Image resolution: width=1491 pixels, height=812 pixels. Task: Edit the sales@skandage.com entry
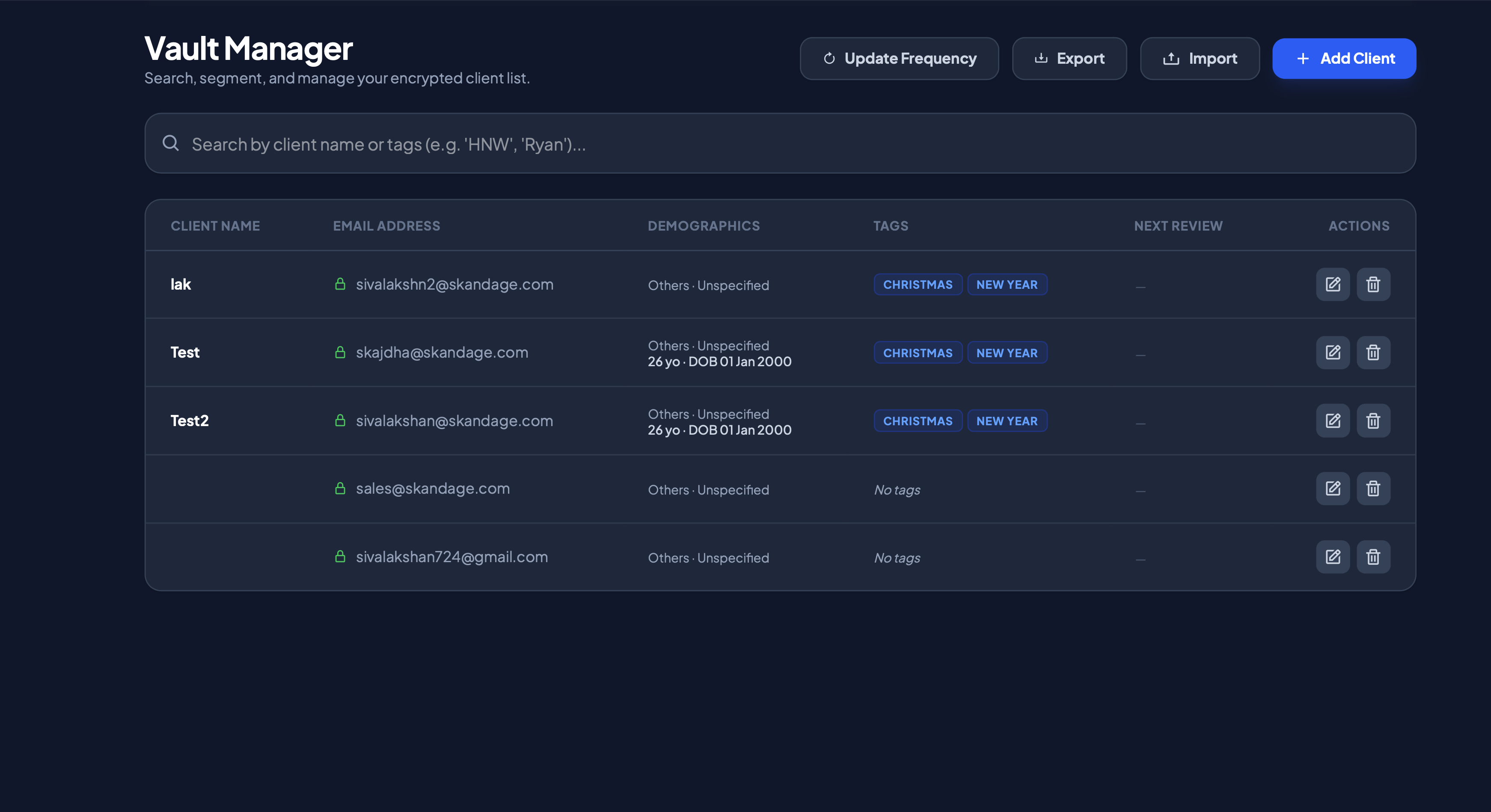(1332, 489)
